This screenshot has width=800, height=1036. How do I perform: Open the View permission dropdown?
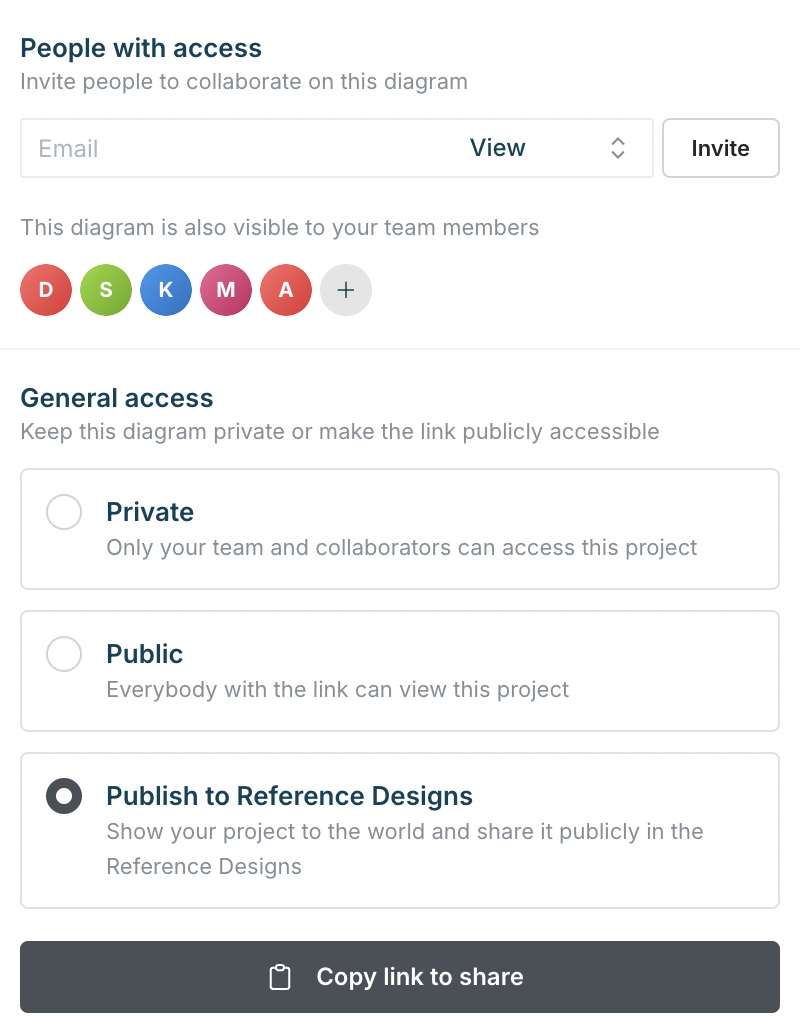[x=545, y=149]
